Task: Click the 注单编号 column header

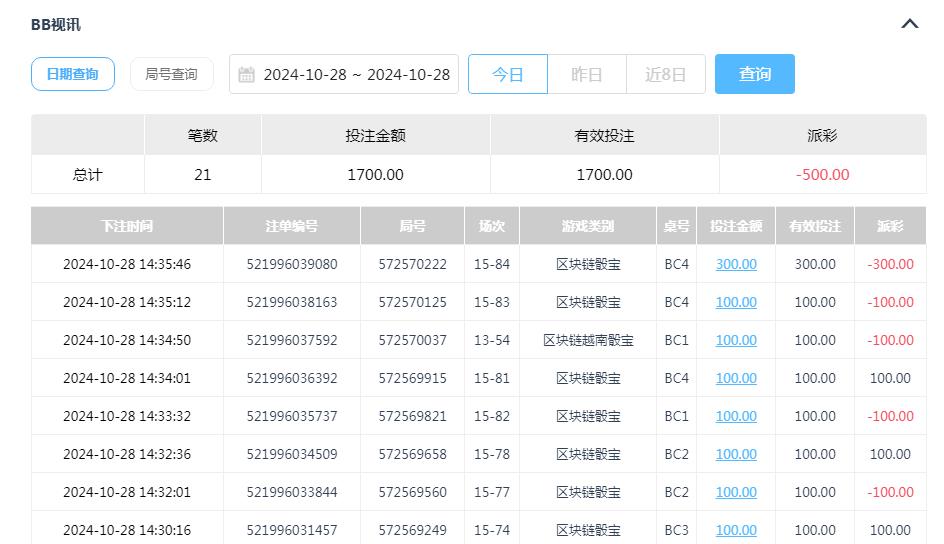Action: point(292,226)
